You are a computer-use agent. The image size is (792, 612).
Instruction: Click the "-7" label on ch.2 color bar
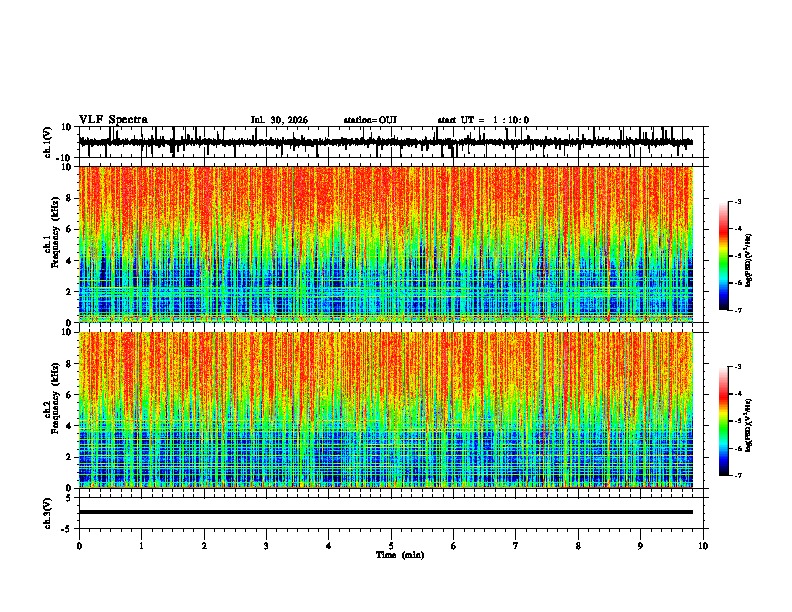(738, 475)
